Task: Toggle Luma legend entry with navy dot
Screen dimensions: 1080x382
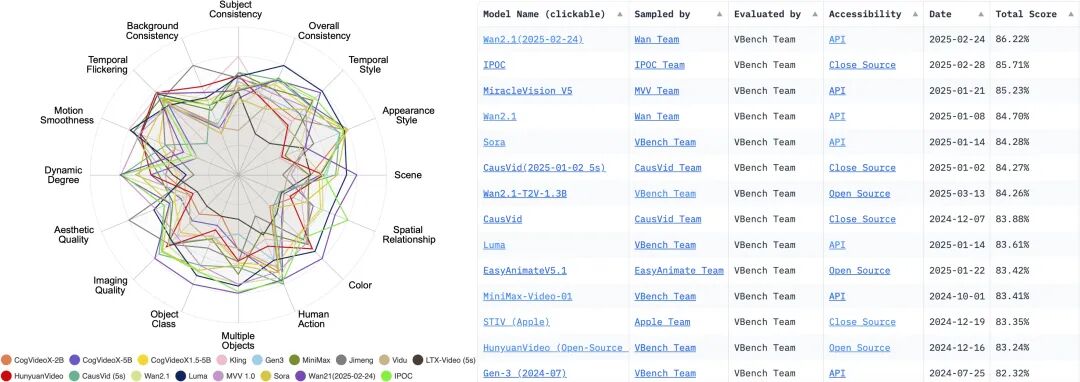Action: pos(190,376)
